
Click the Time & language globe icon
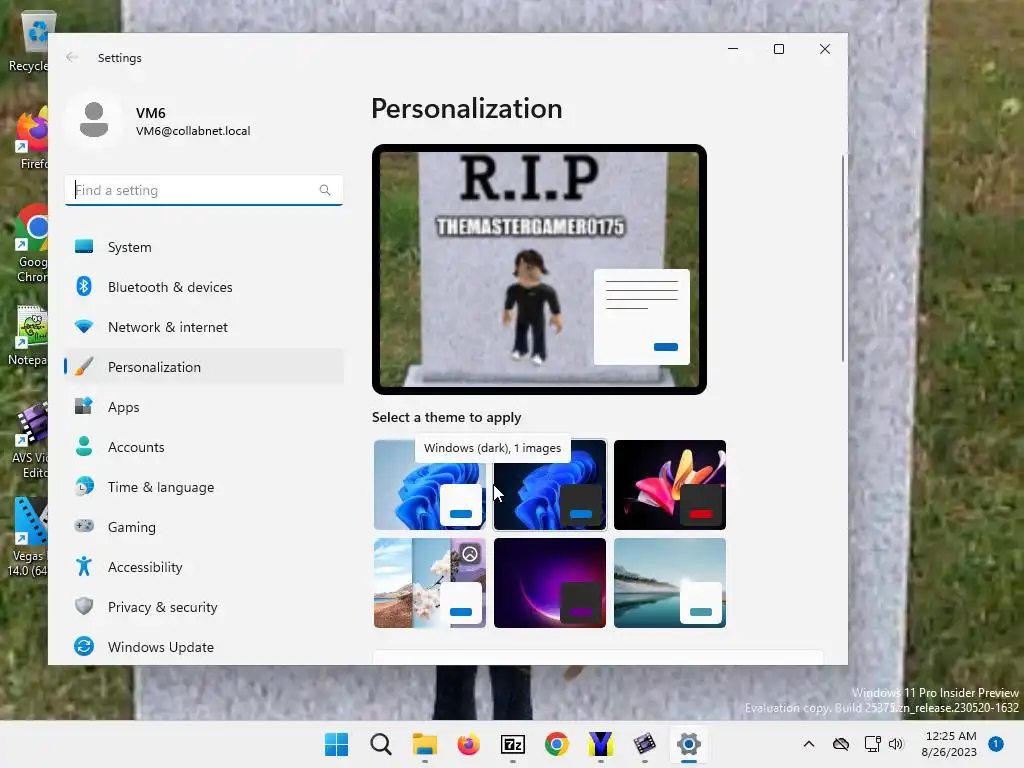pyautogui.click(x=84, y=486)
